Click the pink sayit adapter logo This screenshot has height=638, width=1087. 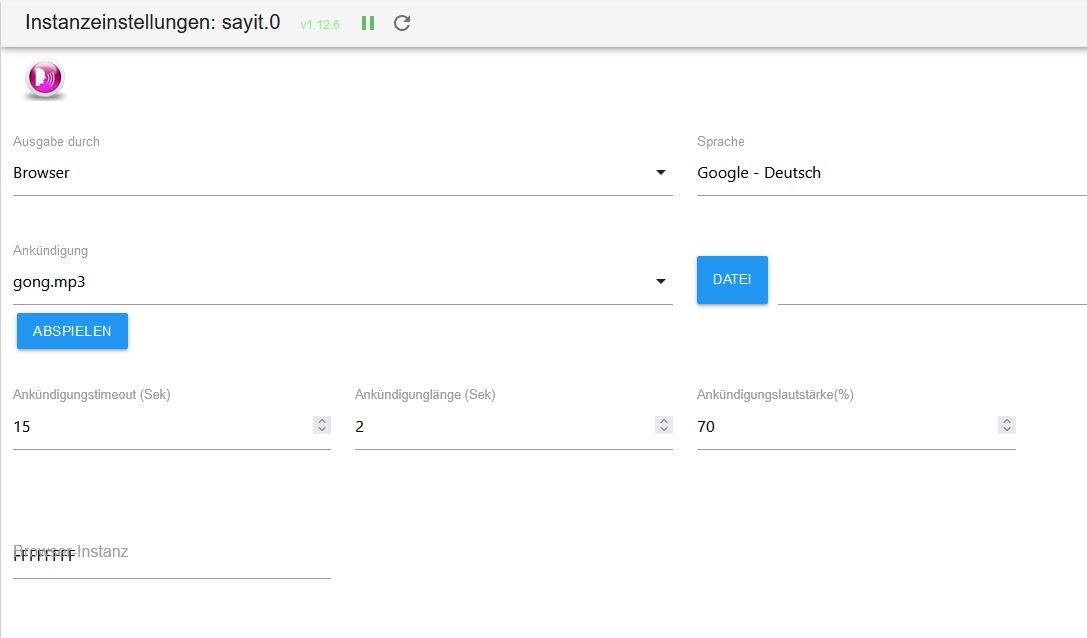tap(45, 79)
